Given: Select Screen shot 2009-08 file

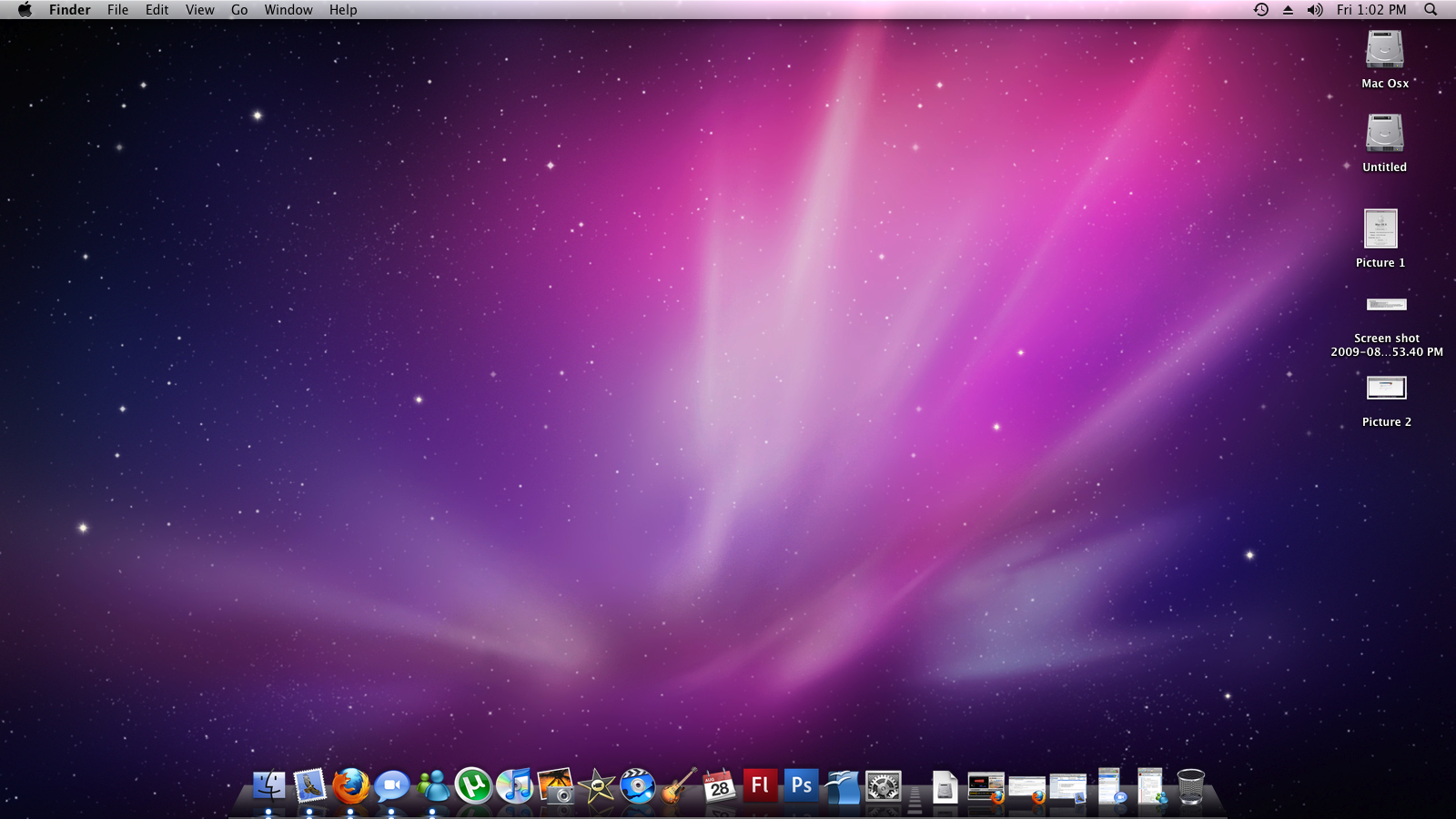Looking at the screenshot, I should click(x=1386, y=305).
